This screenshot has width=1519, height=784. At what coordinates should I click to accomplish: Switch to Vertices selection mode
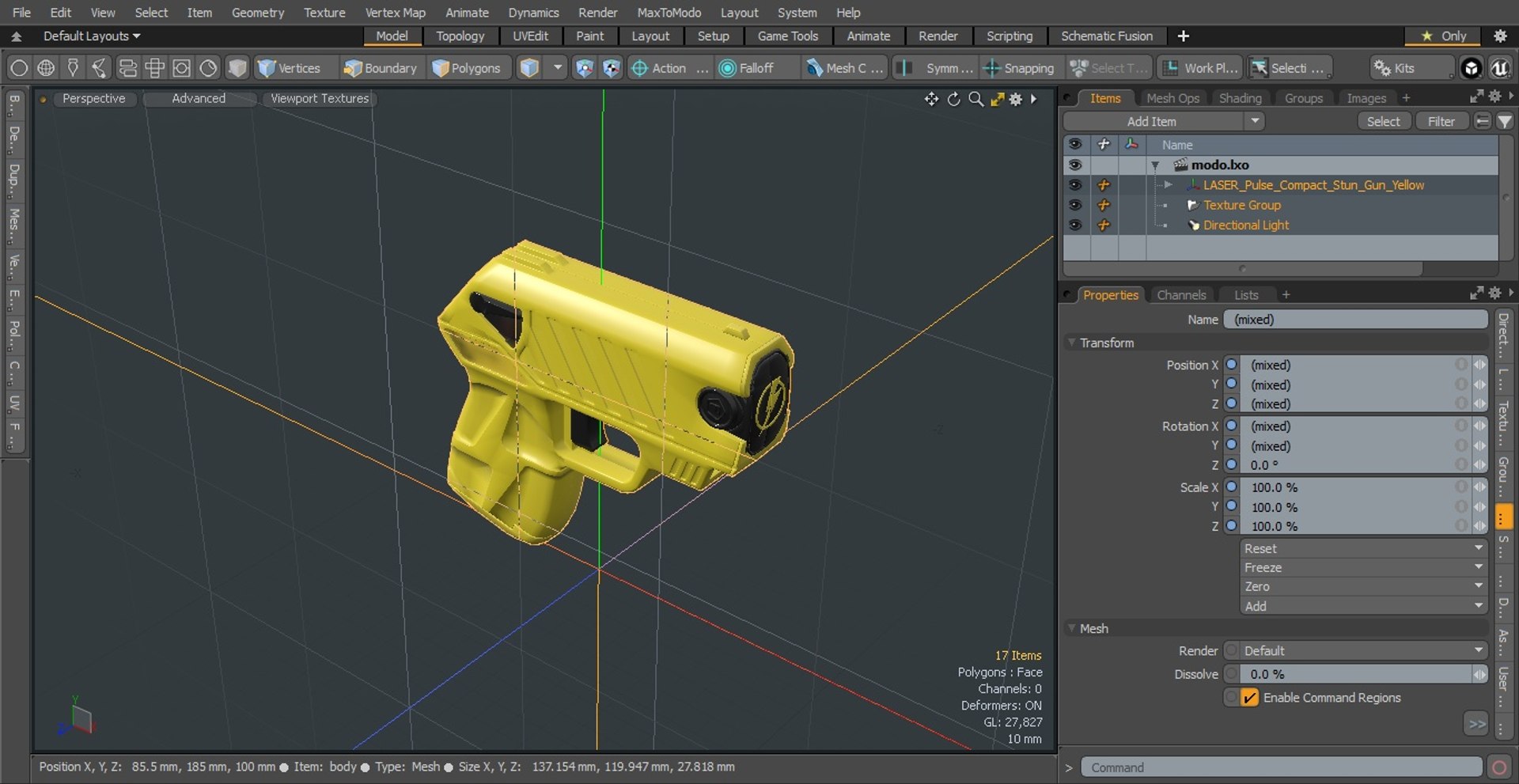pyautogui.click(x=290, y=68)
